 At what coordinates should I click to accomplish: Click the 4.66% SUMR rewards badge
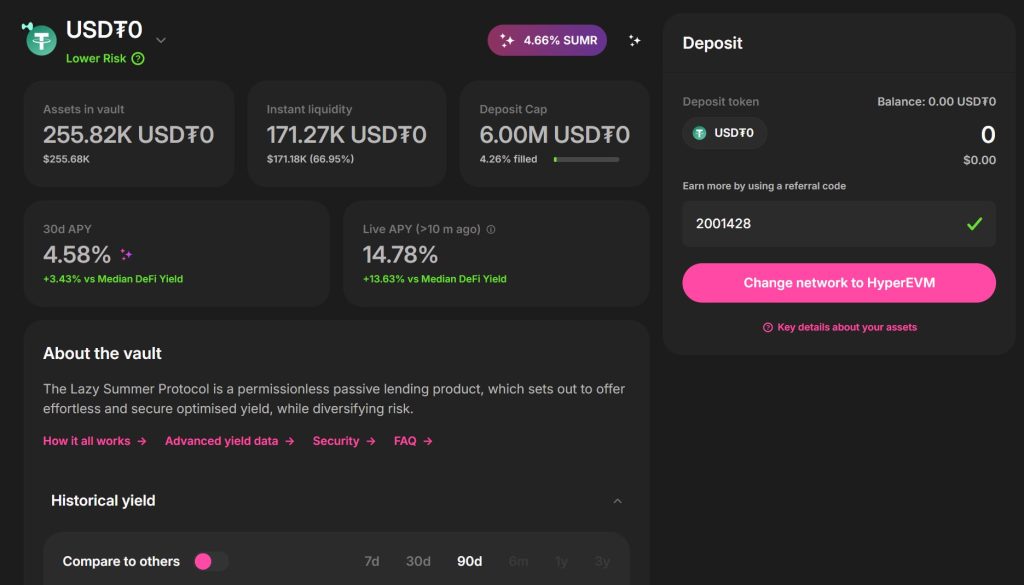click(547, 41)
